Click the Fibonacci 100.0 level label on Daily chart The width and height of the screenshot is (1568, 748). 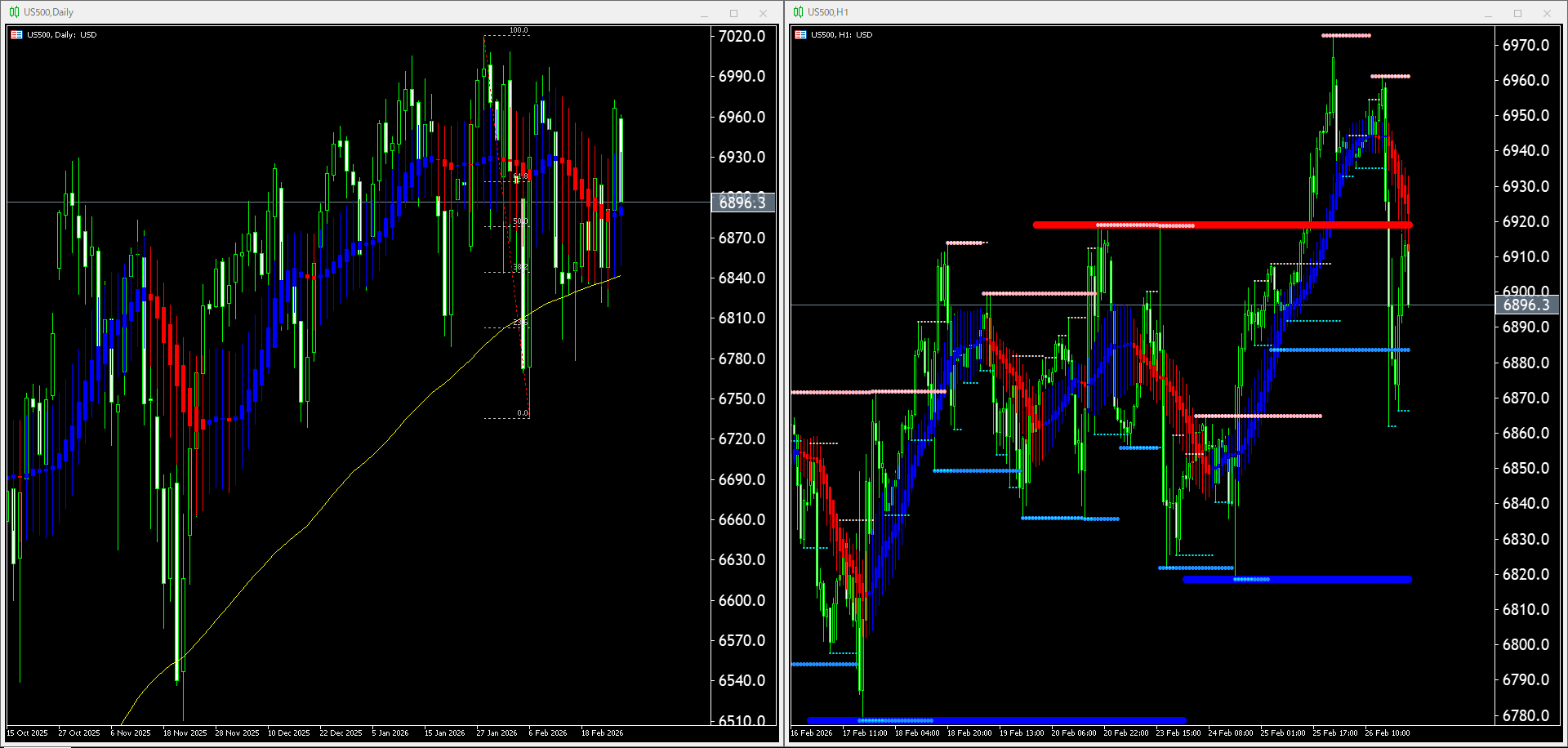point(519,30)
